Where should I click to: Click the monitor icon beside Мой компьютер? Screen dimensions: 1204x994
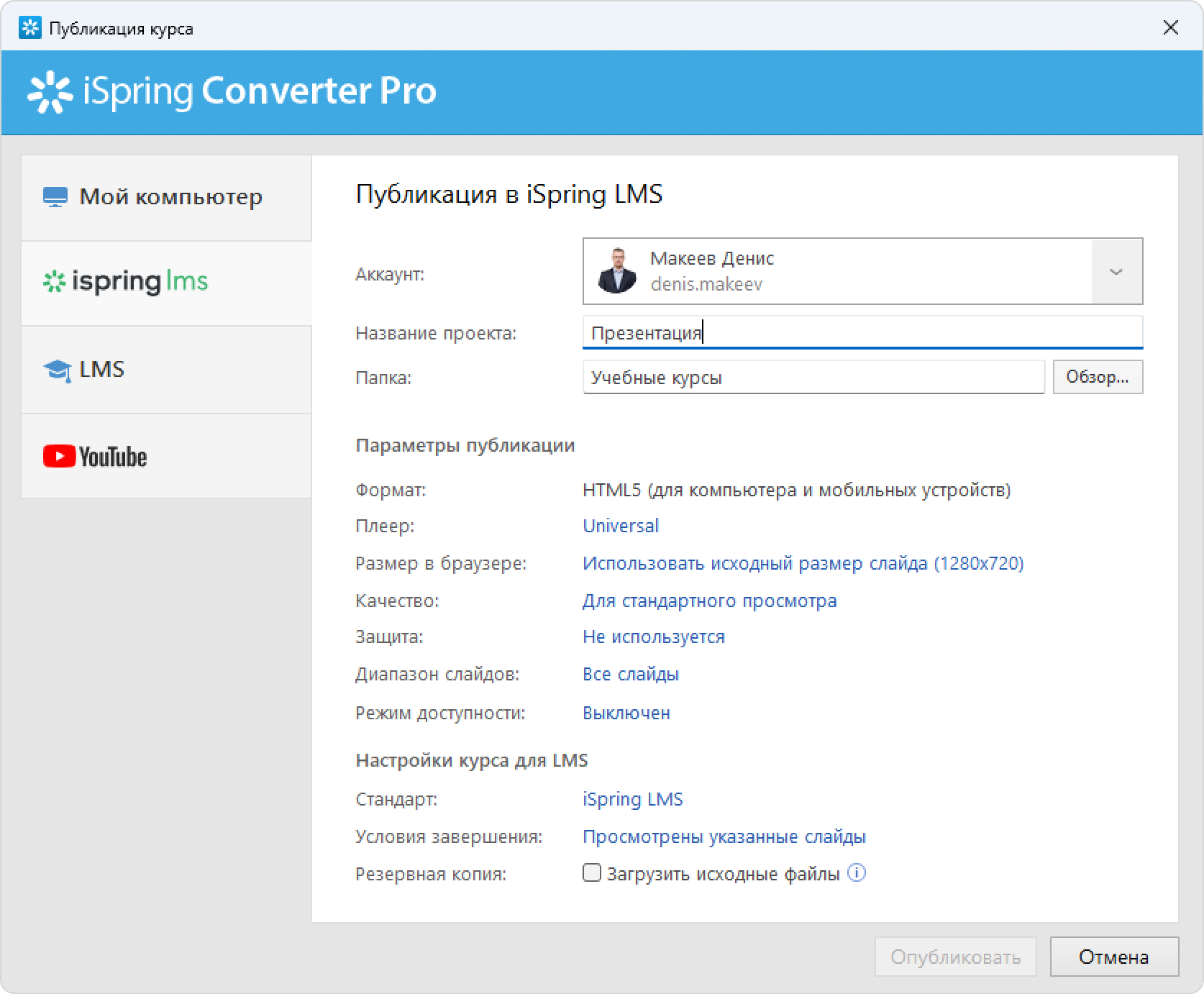click(x=55, y=197)
